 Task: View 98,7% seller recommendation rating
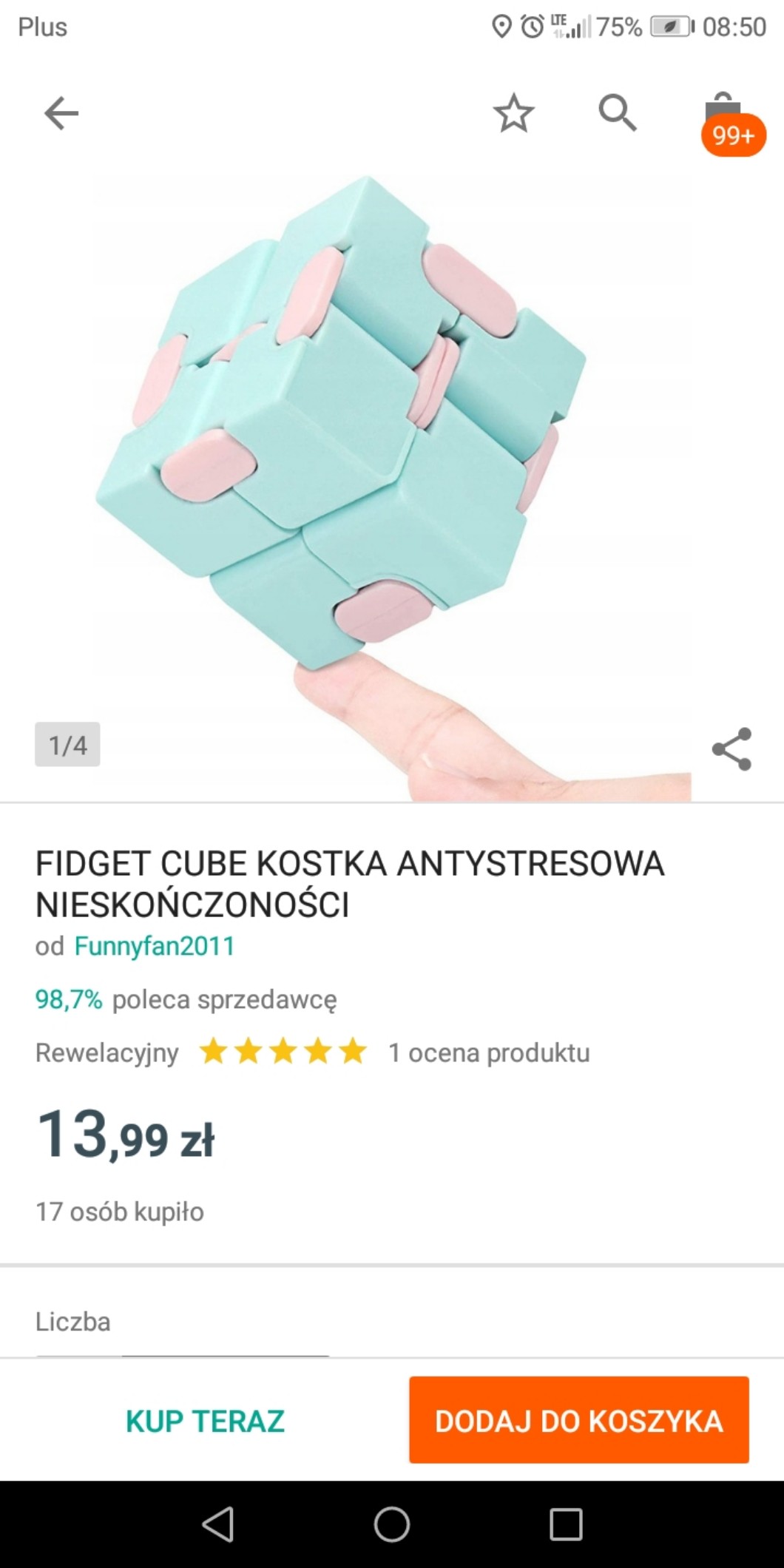coord(69,999)
